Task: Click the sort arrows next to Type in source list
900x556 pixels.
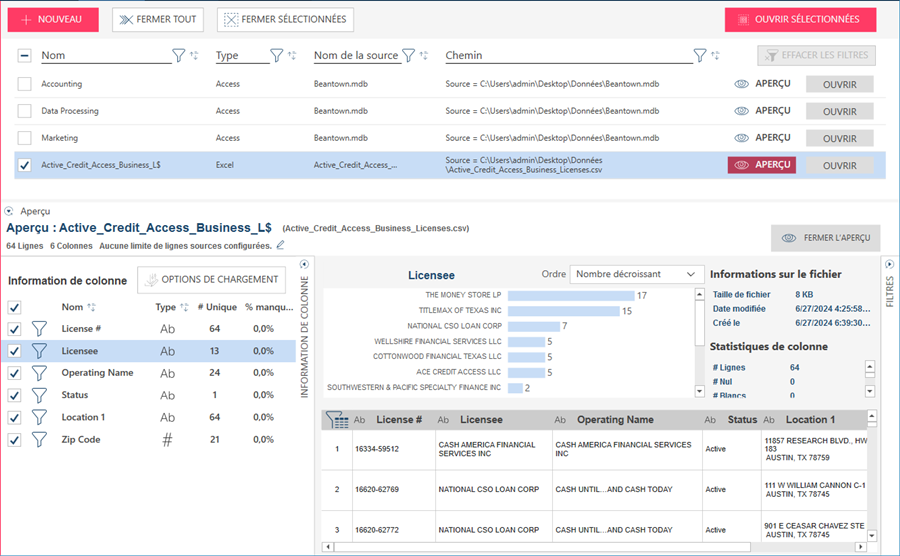Action: click(x=292, y=56)
